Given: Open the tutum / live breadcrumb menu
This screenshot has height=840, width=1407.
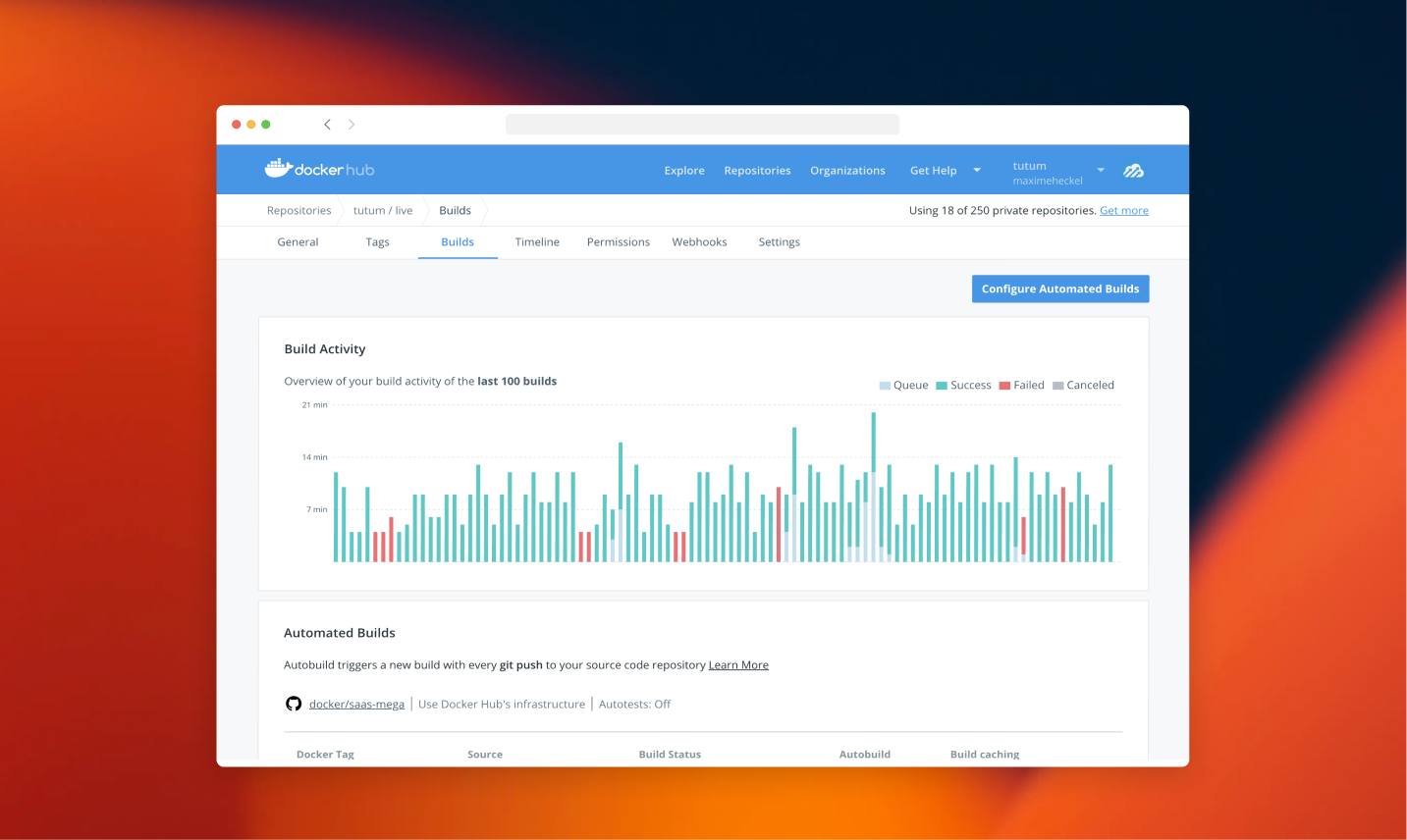Looking at the screenshot, I should (x=383, y=210).
